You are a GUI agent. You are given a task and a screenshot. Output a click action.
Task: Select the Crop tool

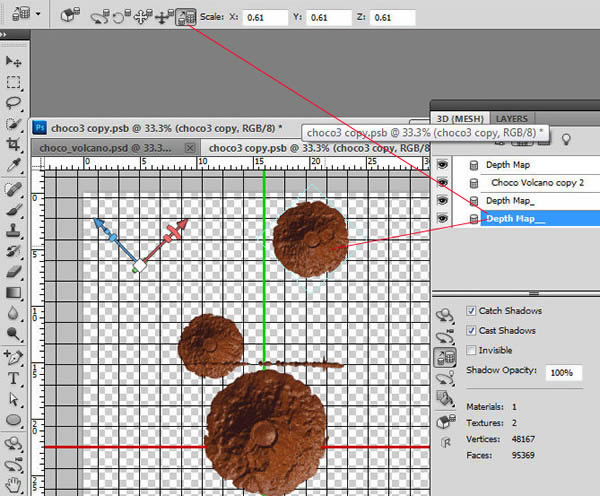(14, 144)
